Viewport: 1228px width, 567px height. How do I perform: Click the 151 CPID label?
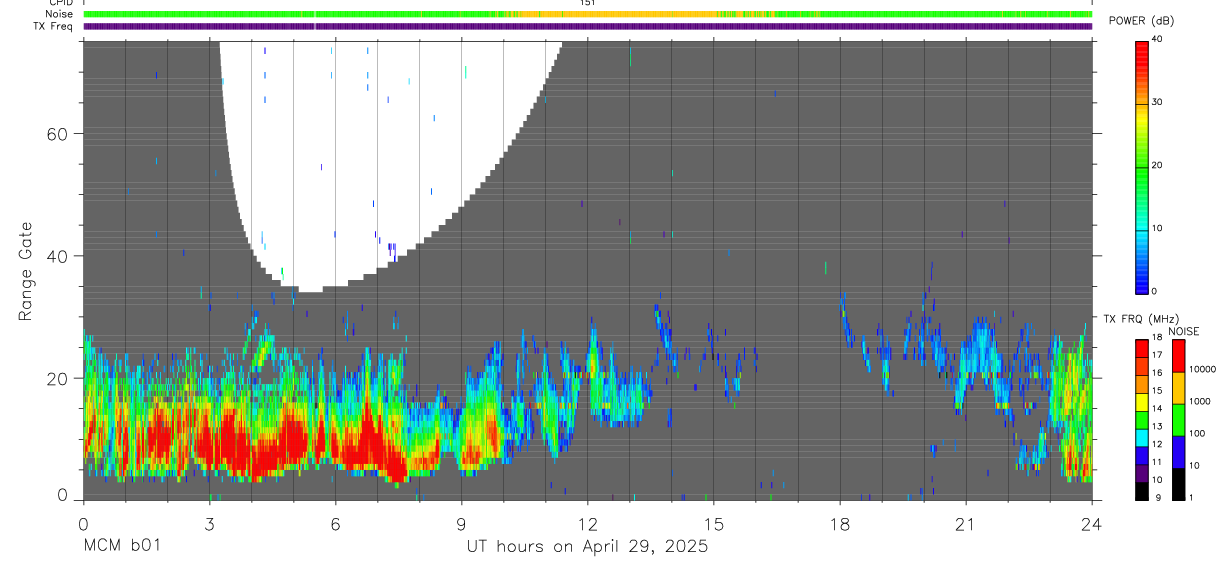pos(588,3)
